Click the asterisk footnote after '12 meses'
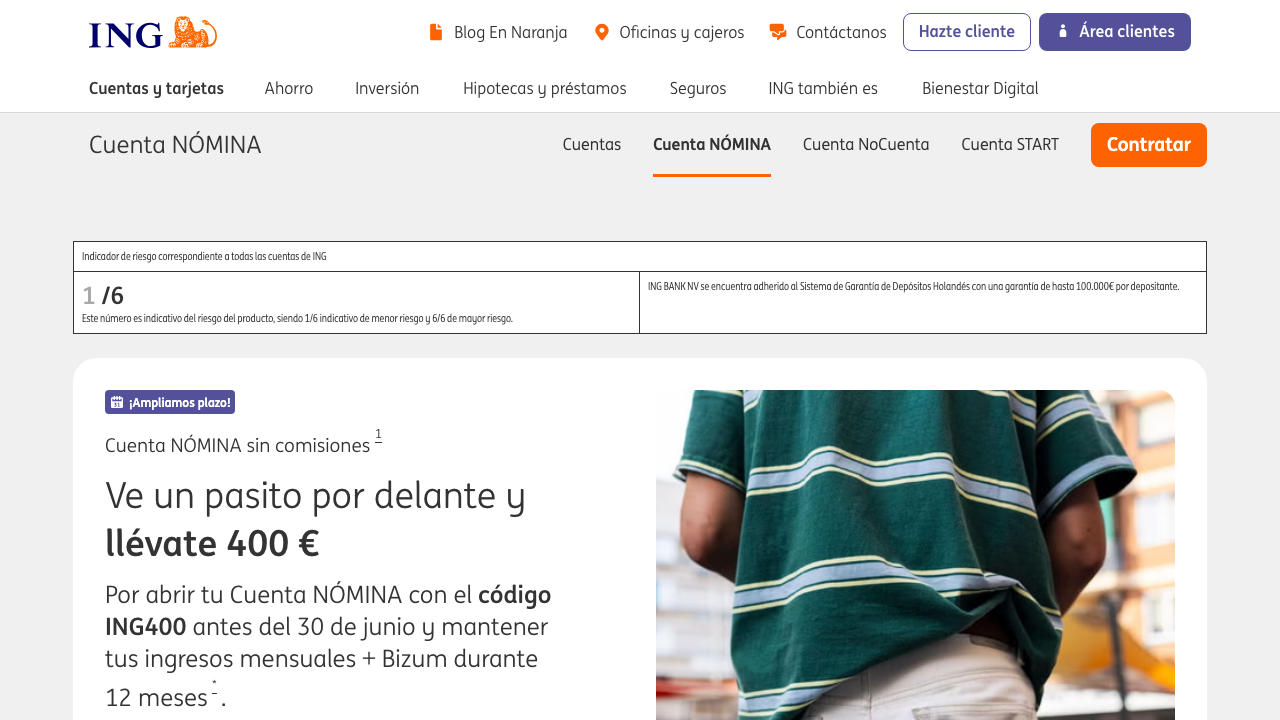This screenshot has height=720, width=1280. [214, 686]
